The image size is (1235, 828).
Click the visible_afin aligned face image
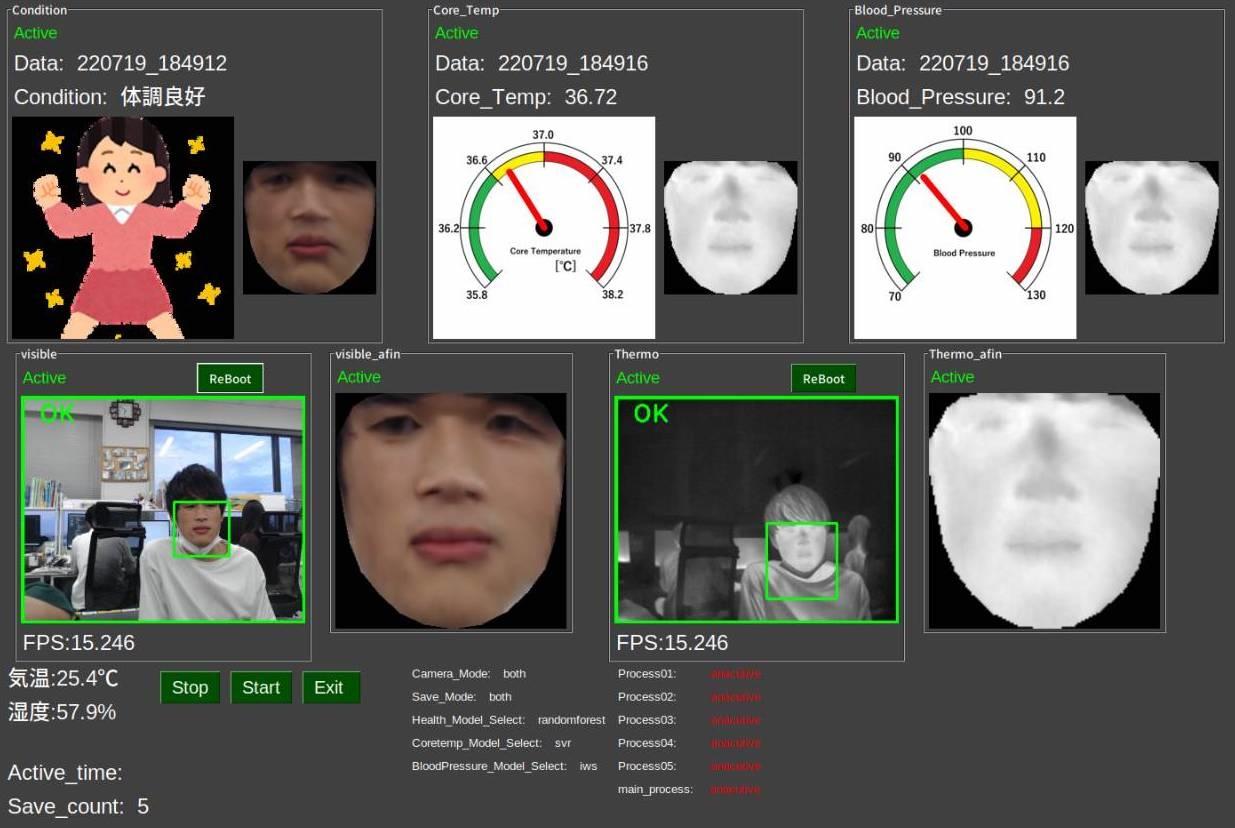coord(450,510)
